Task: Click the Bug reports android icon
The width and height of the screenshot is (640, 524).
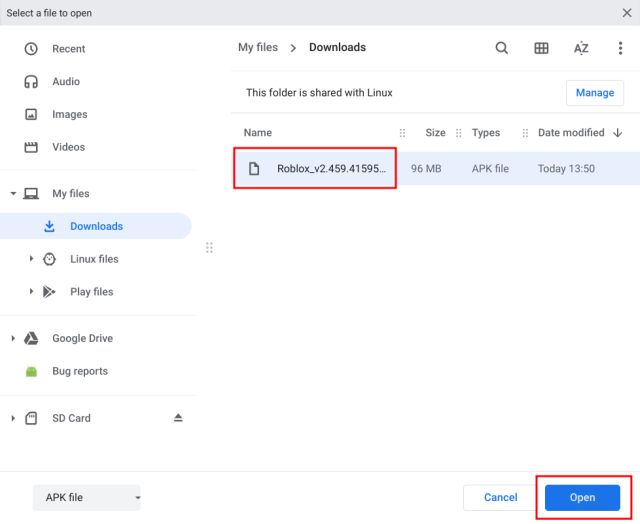Action: tap(31, 371)
